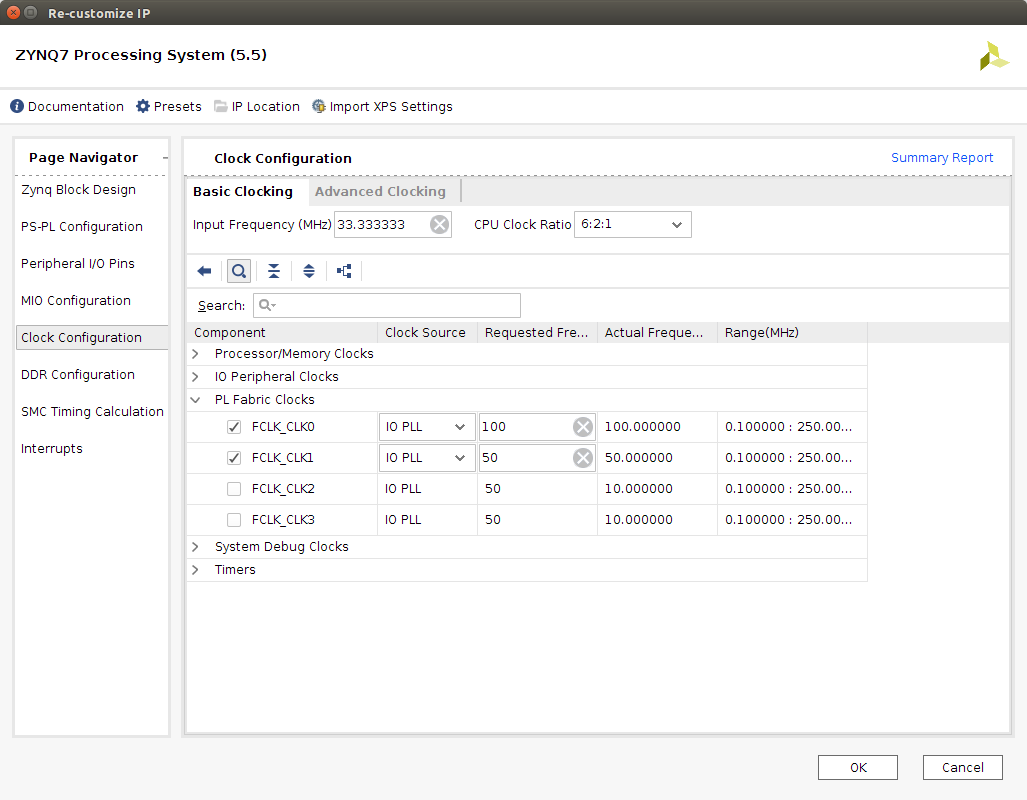This screenshot has width=1027, height=800.
Task: Open SMC Timing Calculation page
Action: coord(92,411)
